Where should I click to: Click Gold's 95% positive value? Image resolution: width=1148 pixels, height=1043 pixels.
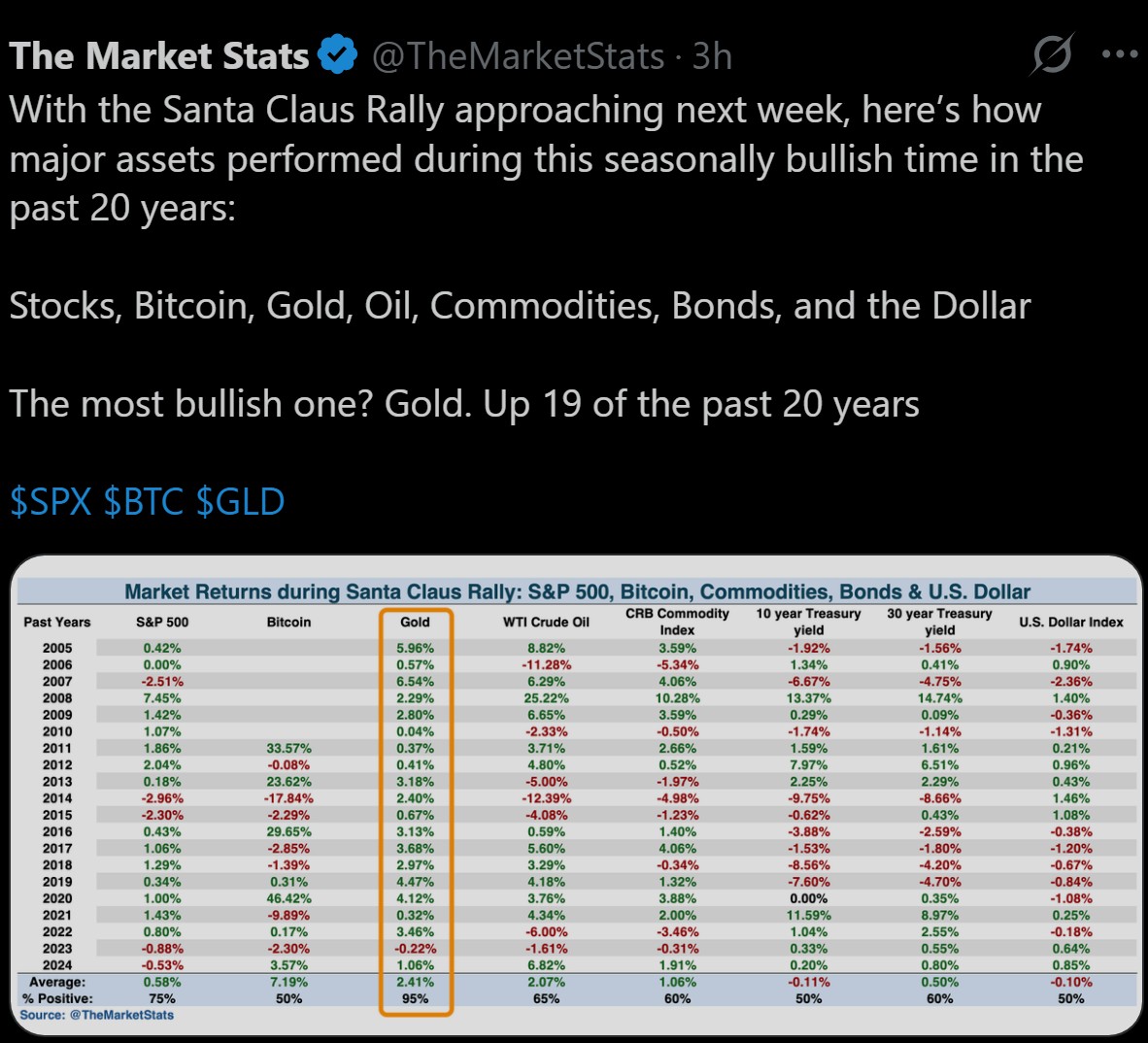pyautogui.click(x=415, y=998)
